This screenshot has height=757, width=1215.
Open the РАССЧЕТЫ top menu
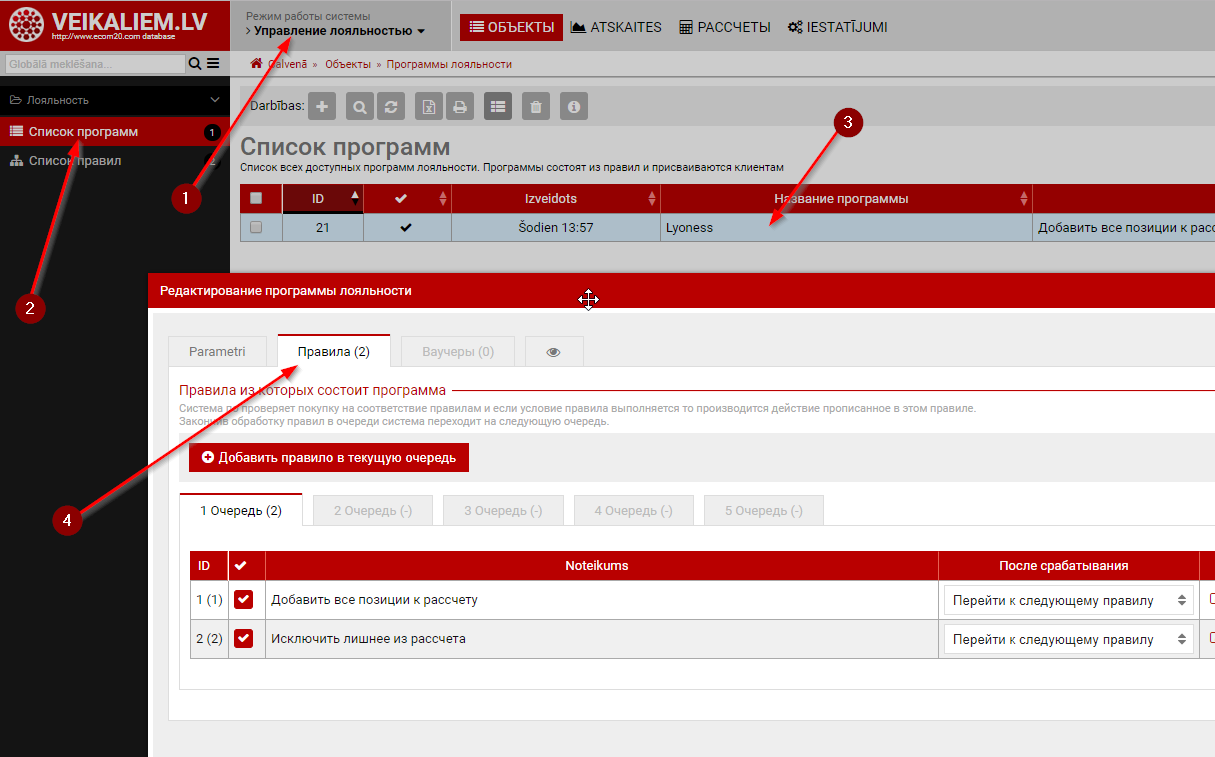pyautogui.click(x=725, y=28)
